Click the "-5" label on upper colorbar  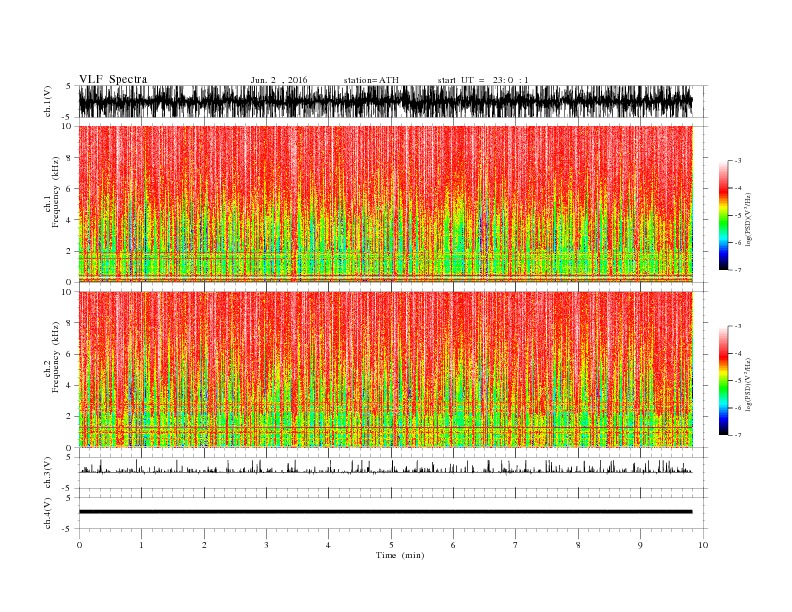(737, 216)
